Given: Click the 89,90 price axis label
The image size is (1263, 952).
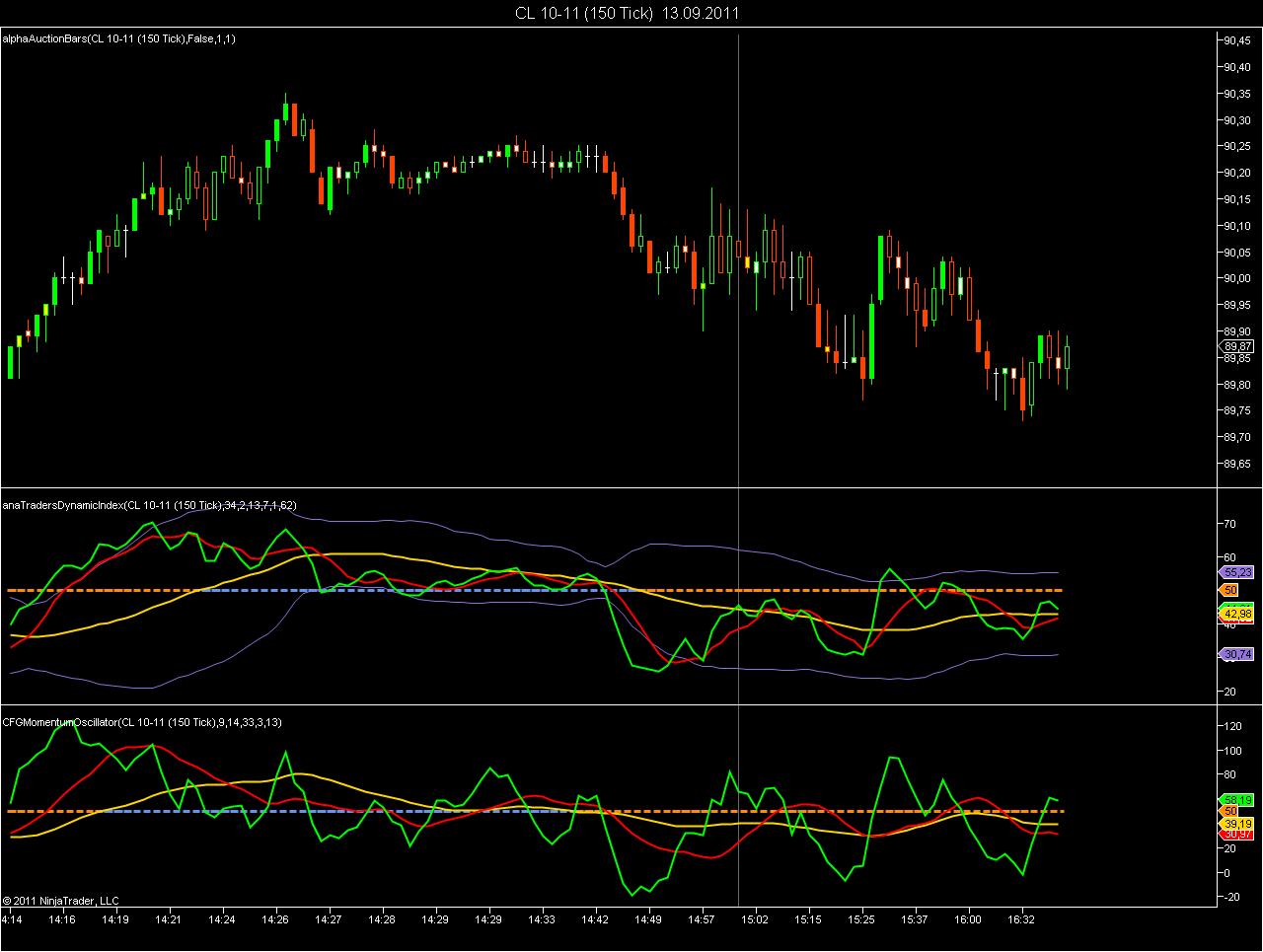Looking at the screenshot, I should click(x=1237, y=331).
